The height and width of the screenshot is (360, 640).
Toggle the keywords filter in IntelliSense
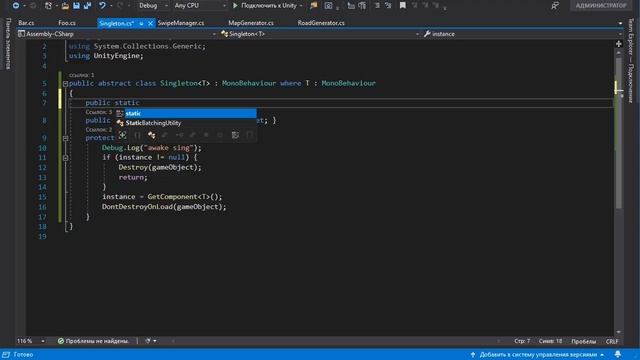pos(236,135)
